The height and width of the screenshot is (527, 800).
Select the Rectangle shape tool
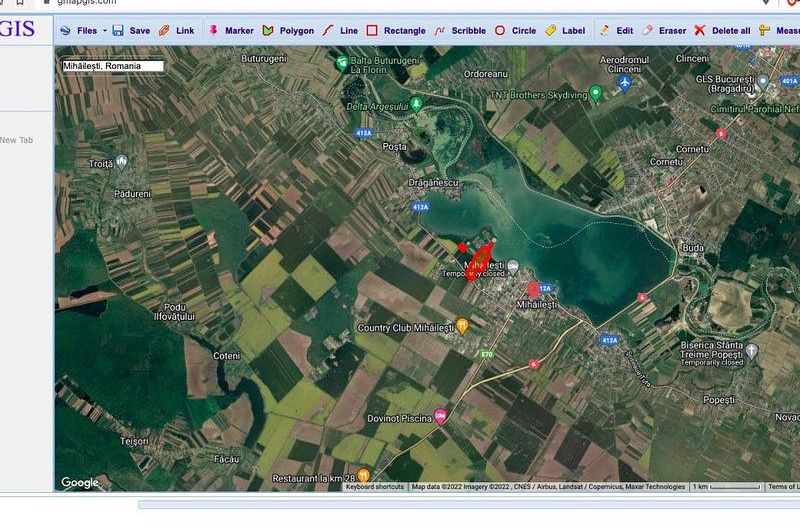pos(396,31)
